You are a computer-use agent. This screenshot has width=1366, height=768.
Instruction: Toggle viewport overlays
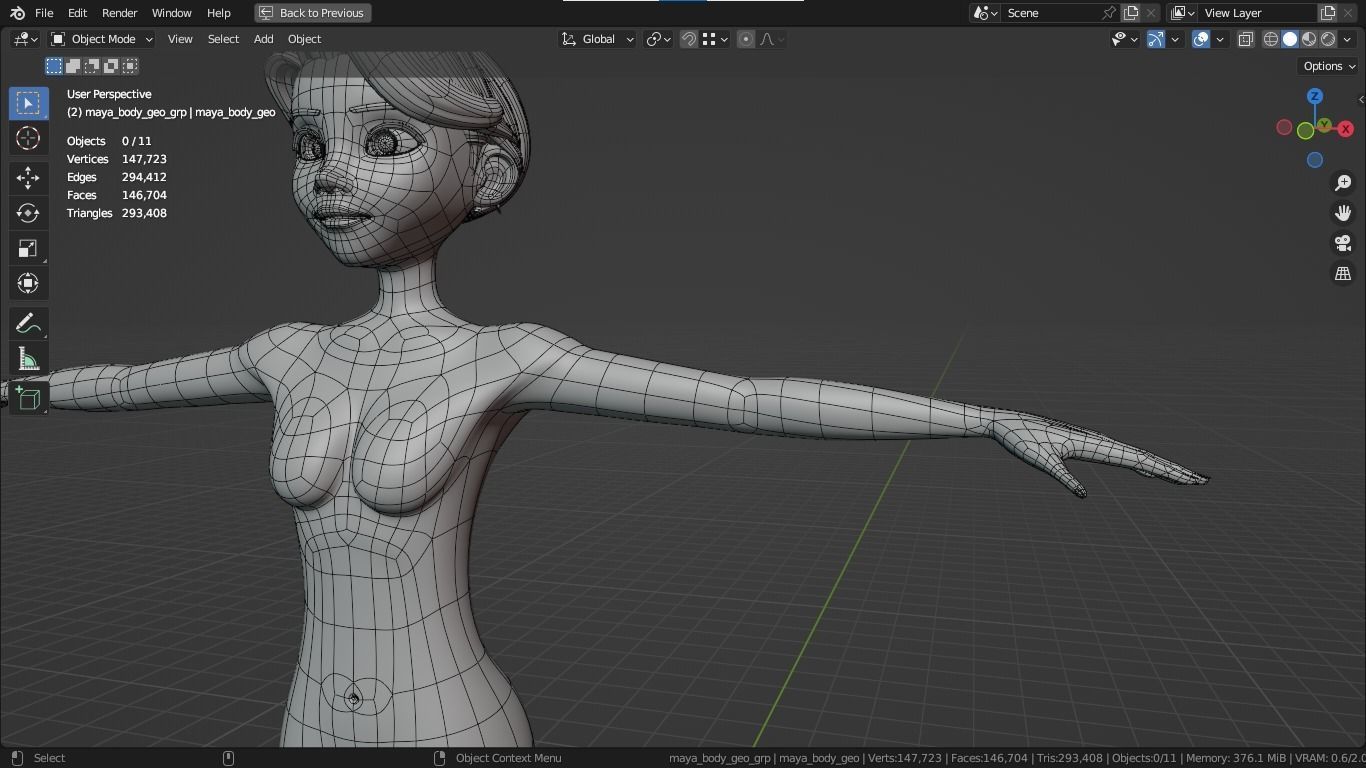coord(1201,39)
